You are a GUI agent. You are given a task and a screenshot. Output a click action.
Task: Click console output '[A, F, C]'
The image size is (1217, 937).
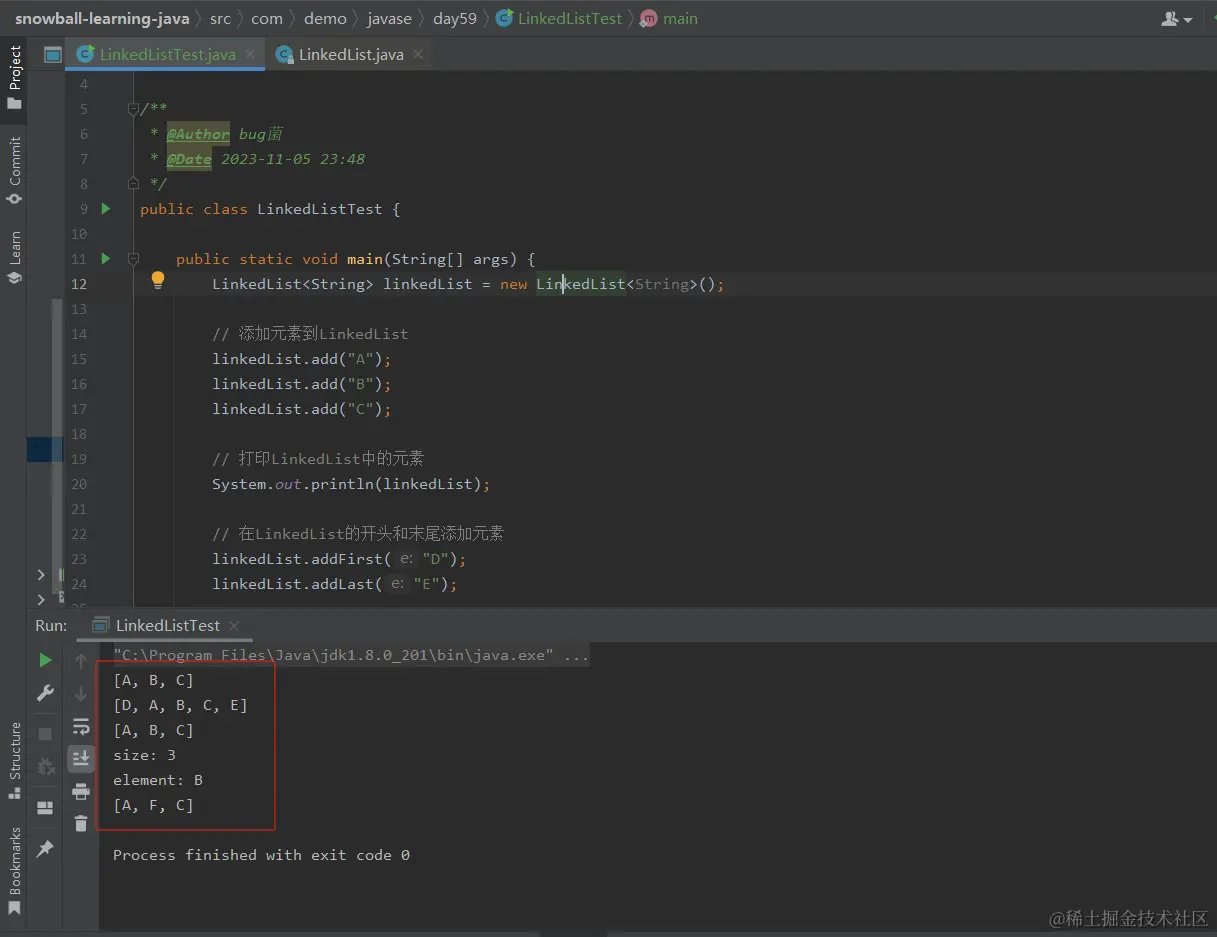coord(153,805)
